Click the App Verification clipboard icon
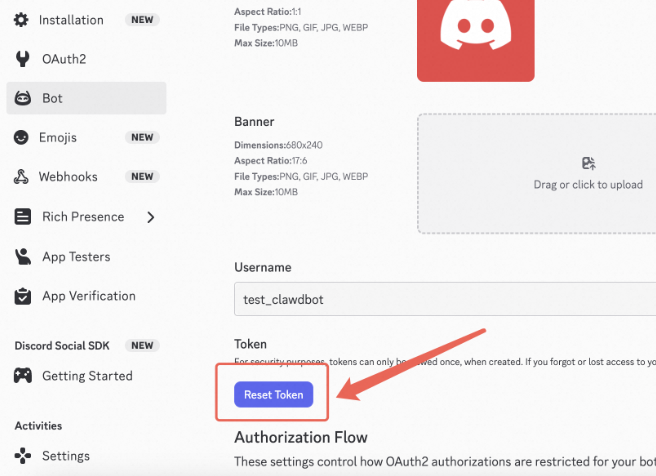 pyautogui.click(x=23, y=296)
